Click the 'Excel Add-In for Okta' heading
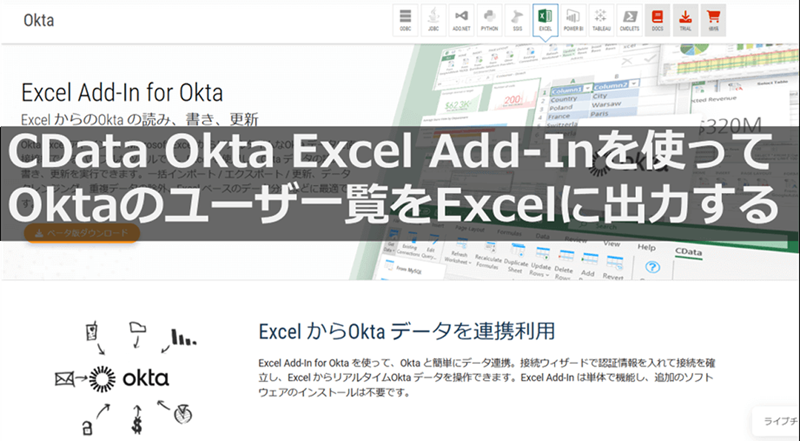The width and height of the screenshot is (800, 441). [122, 92]
